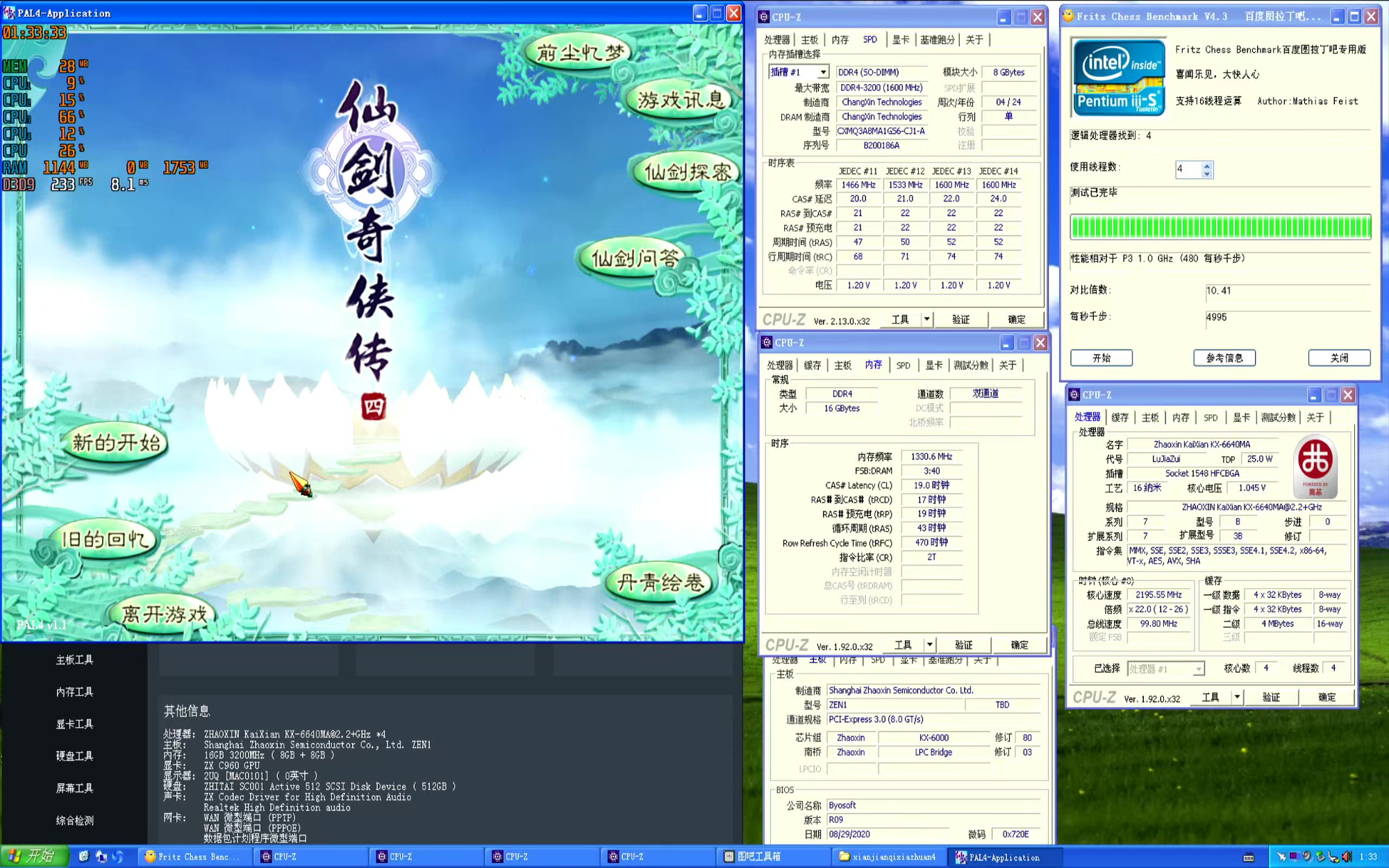The width and height of the screenshot is (1389, 868).
Task: Switch to 处理器 tab in CPU-Z 2.13 window
Action: pos(777,40)
